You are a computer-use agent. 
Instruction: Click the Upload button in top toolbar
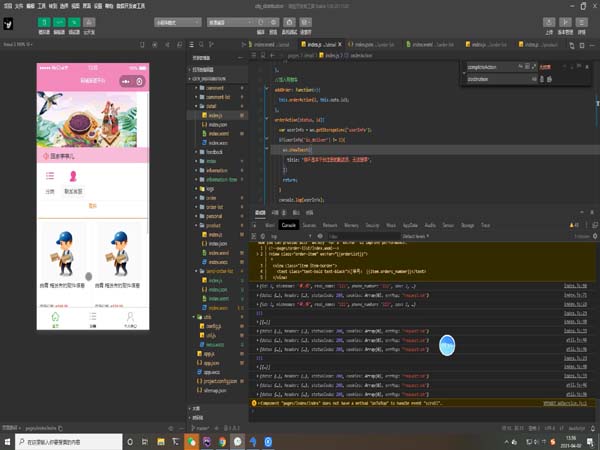[551, 22]
